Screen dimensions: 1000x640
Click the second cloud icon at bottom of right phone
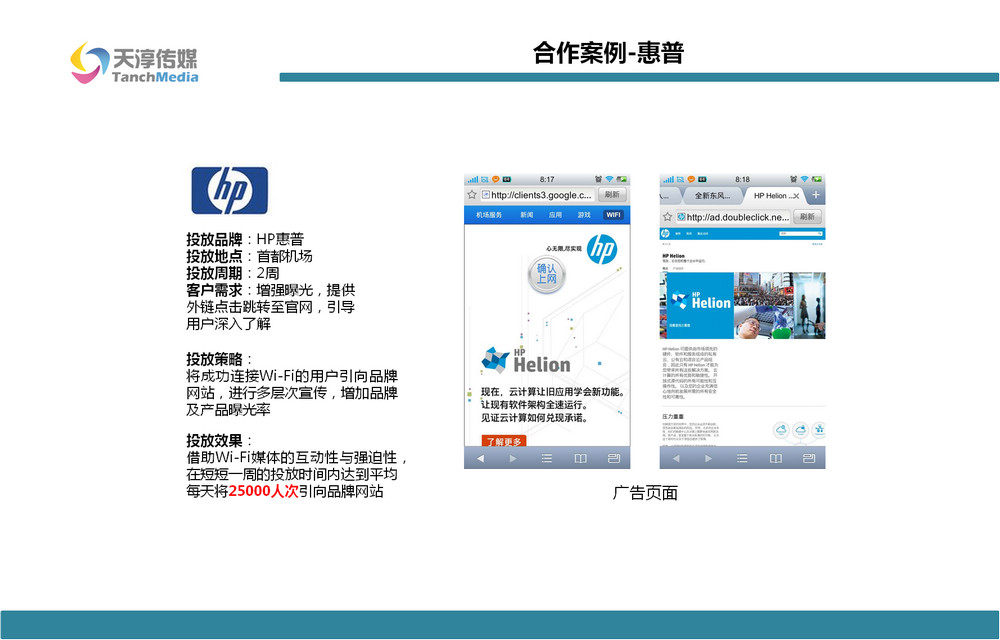click(x=800, y=430)
